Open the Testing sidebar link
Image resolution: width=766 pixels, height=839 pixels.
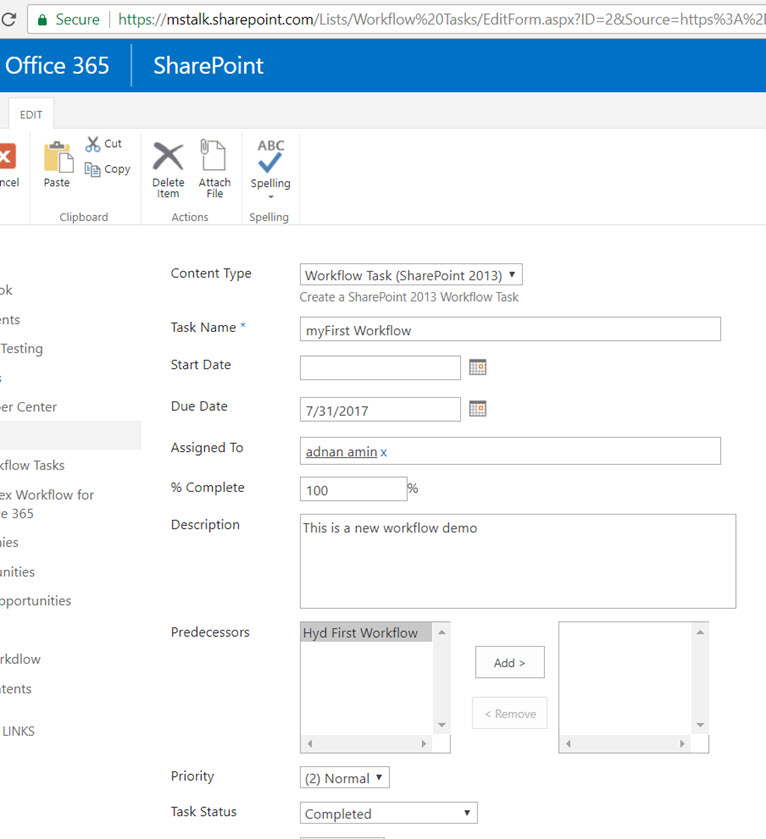pos(21,348)
